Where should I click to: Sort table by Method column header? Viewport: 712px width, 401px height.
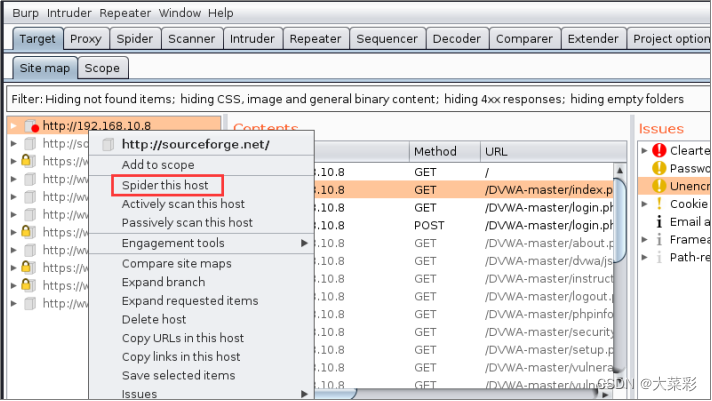click(445, 151)
